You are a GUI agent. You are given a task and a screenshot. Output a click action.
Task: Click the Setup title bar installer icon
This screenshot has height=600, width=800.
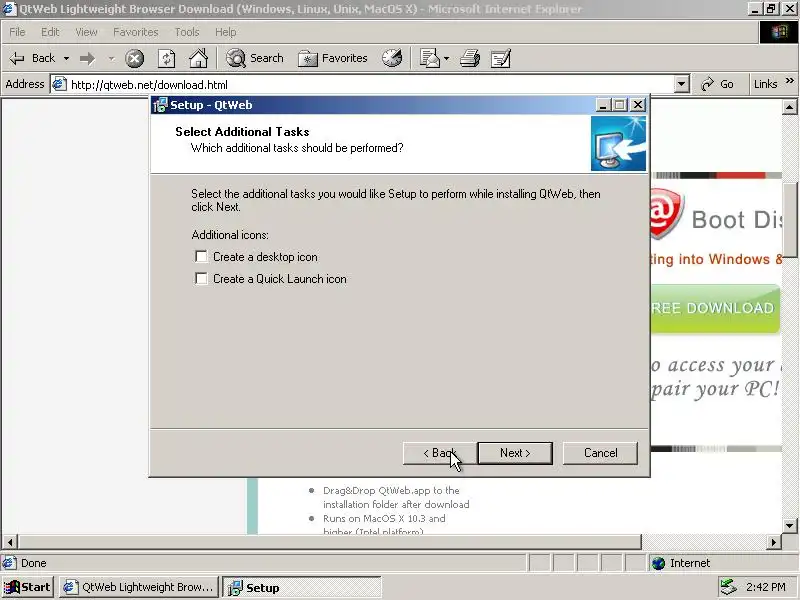tap(160, 105)
